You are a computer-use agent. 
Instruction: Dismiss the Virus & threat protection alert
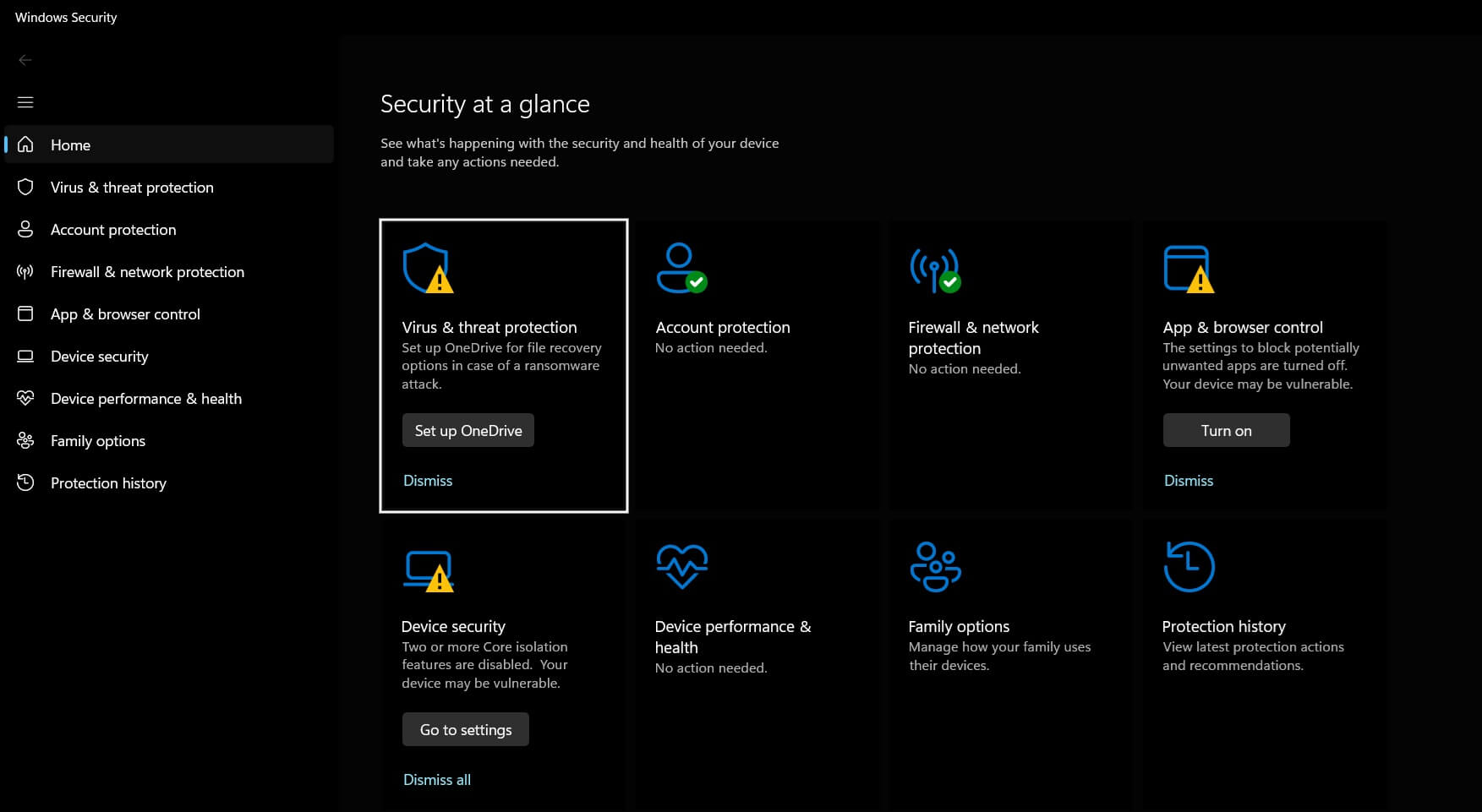[x=428, y=480]
